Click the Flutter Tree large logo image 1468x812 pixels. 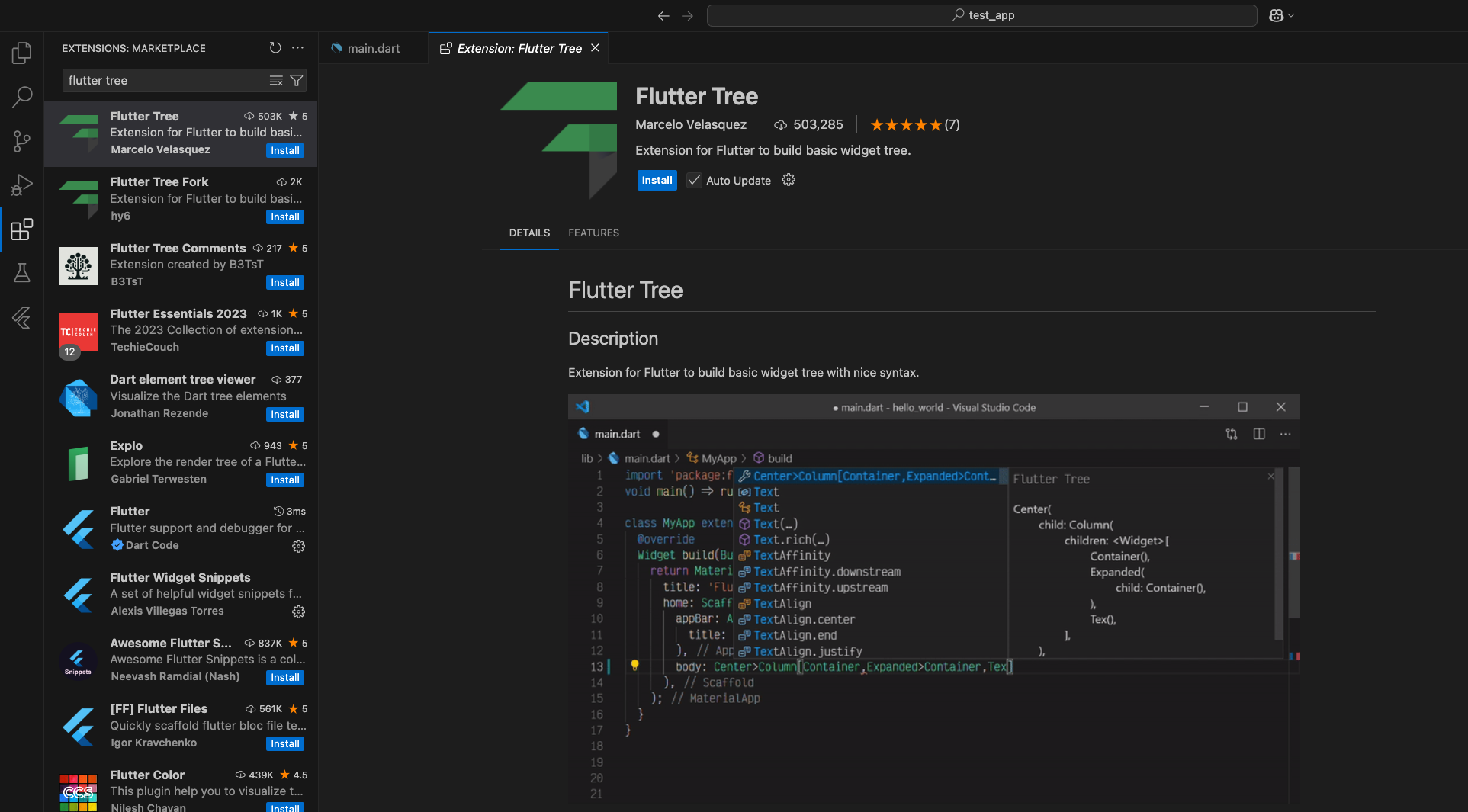pos(559,140)
